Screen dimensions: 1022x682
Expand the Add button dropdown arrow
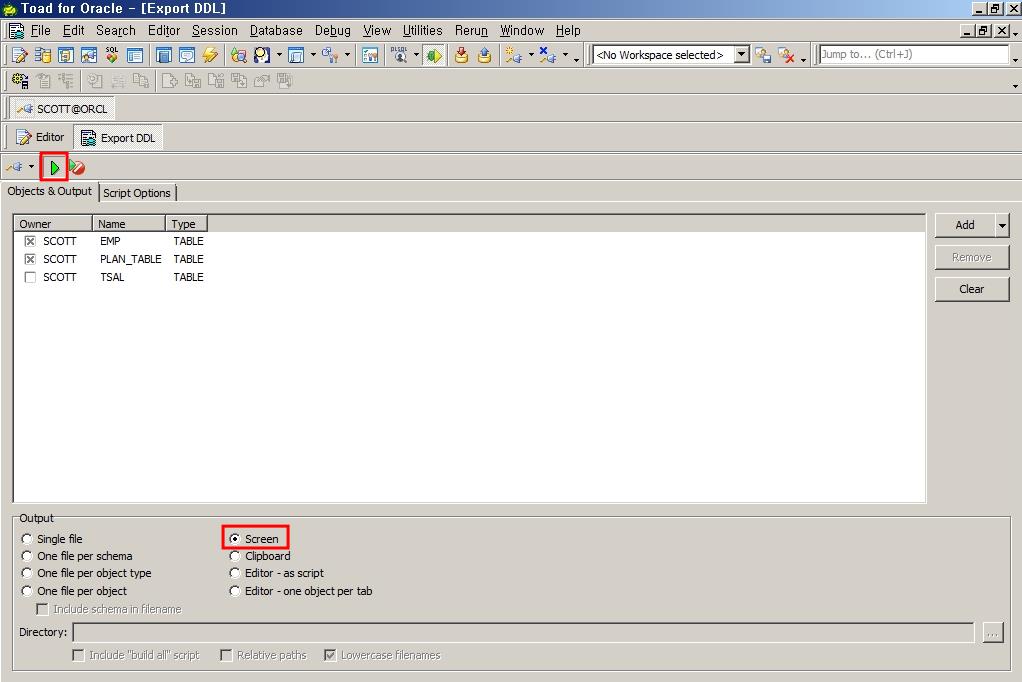(1002, 226)
